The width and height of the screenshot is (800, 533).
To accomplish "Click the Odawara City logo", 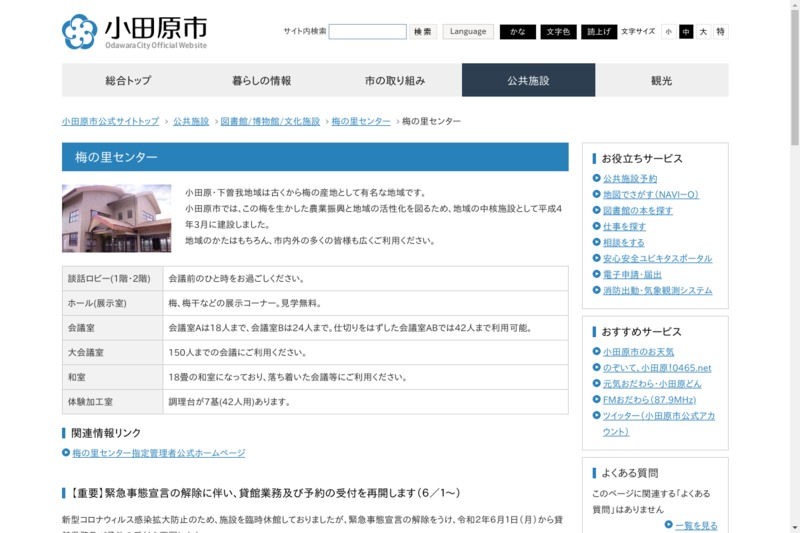I will click(x=134, y=32).
